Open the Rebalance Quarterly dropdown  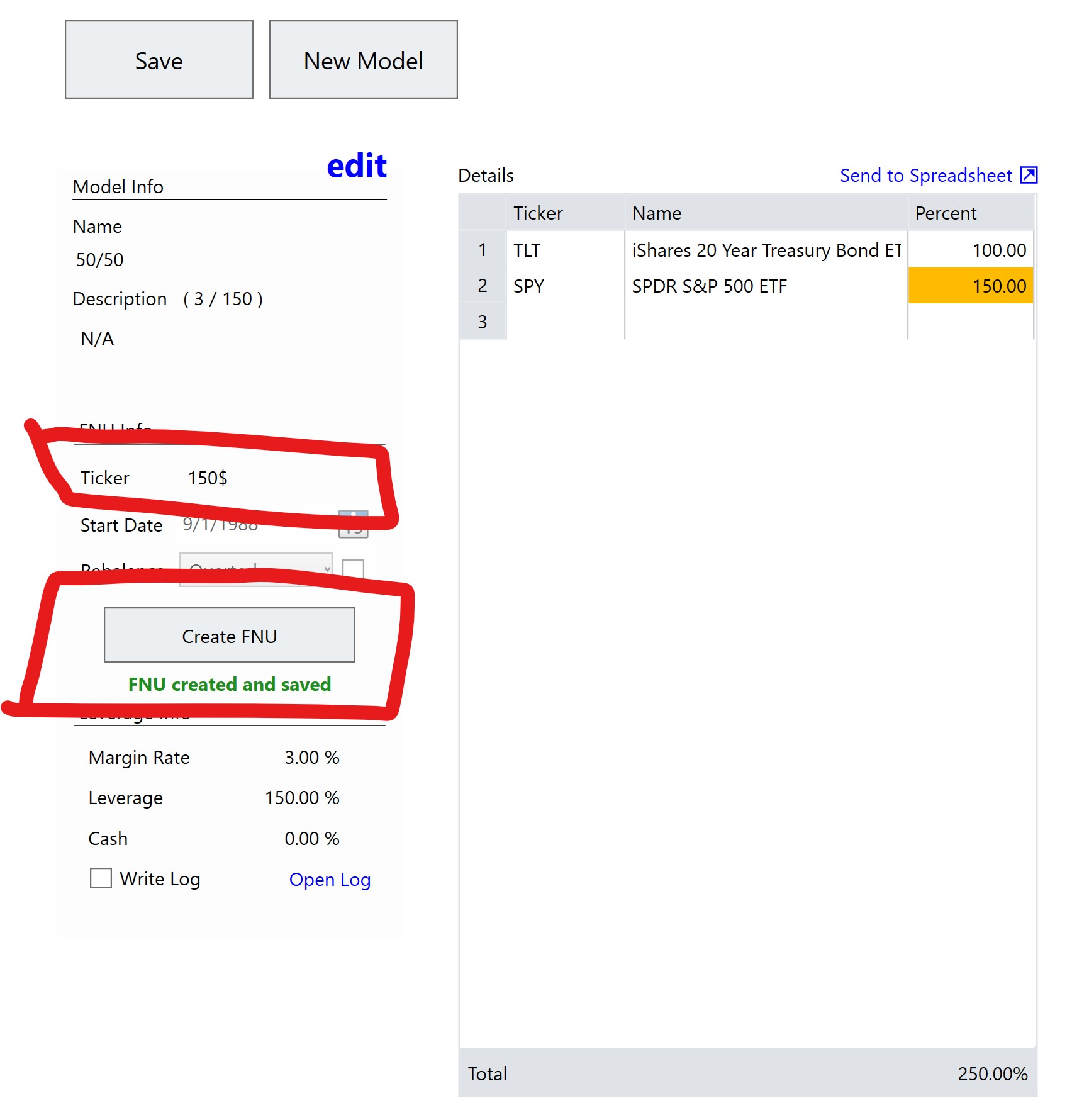point(256,568)
